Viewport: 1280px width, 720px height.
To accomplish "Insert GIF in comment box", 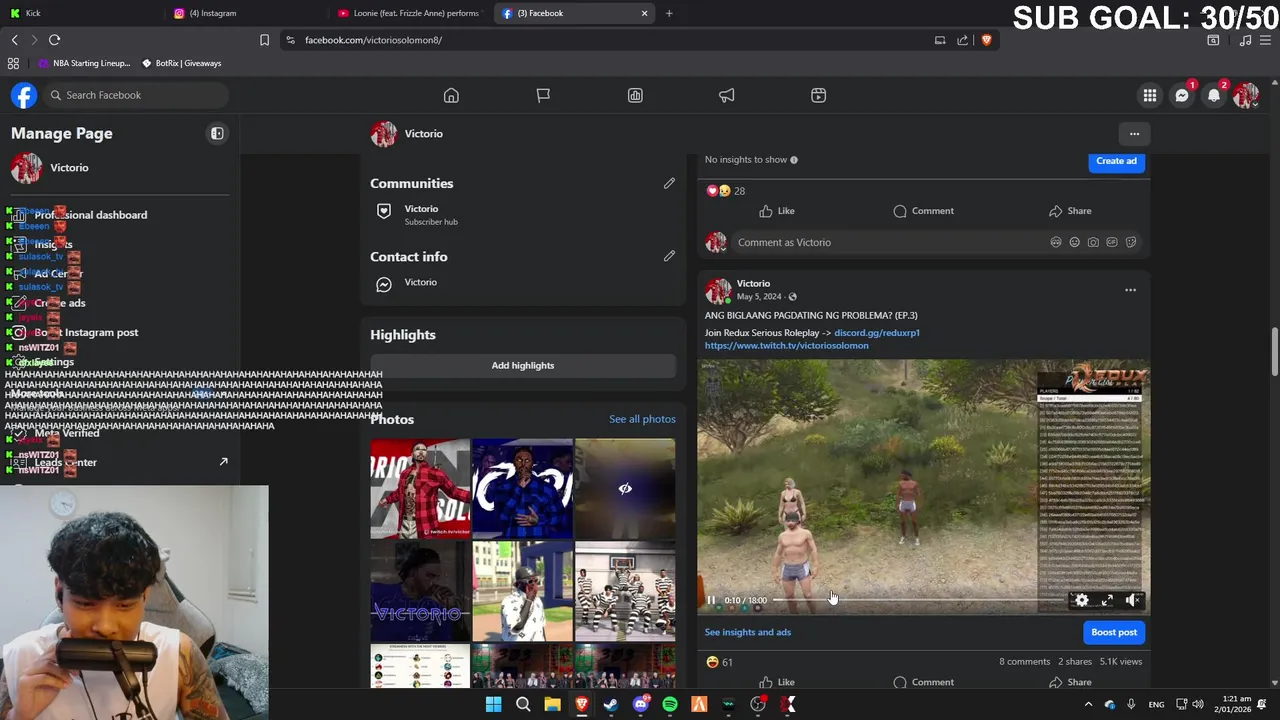I will [1112, 242].
